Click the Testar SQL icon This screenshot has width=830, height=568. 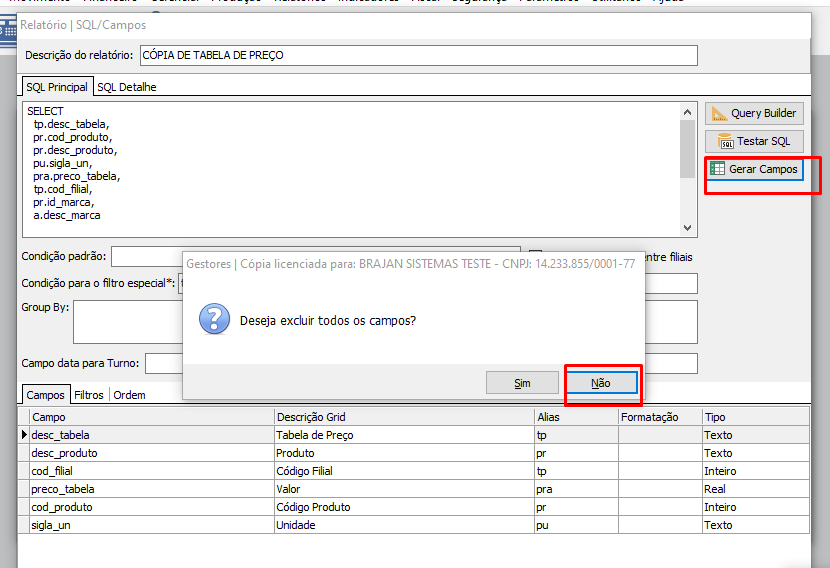coord(726,141)
